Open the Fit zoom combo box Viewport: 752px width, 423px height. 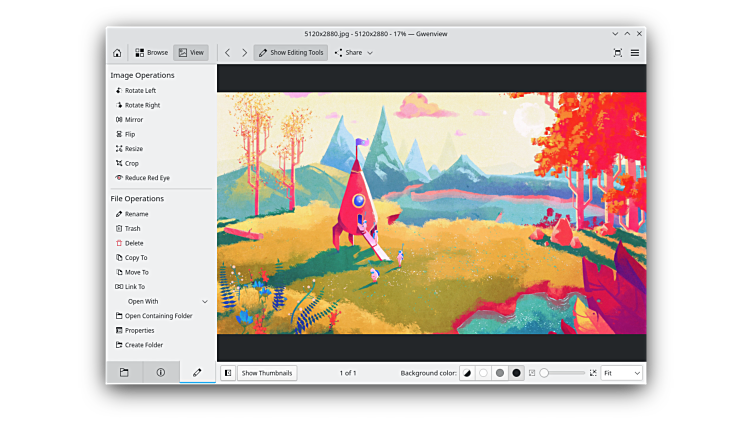pos(621,373)
